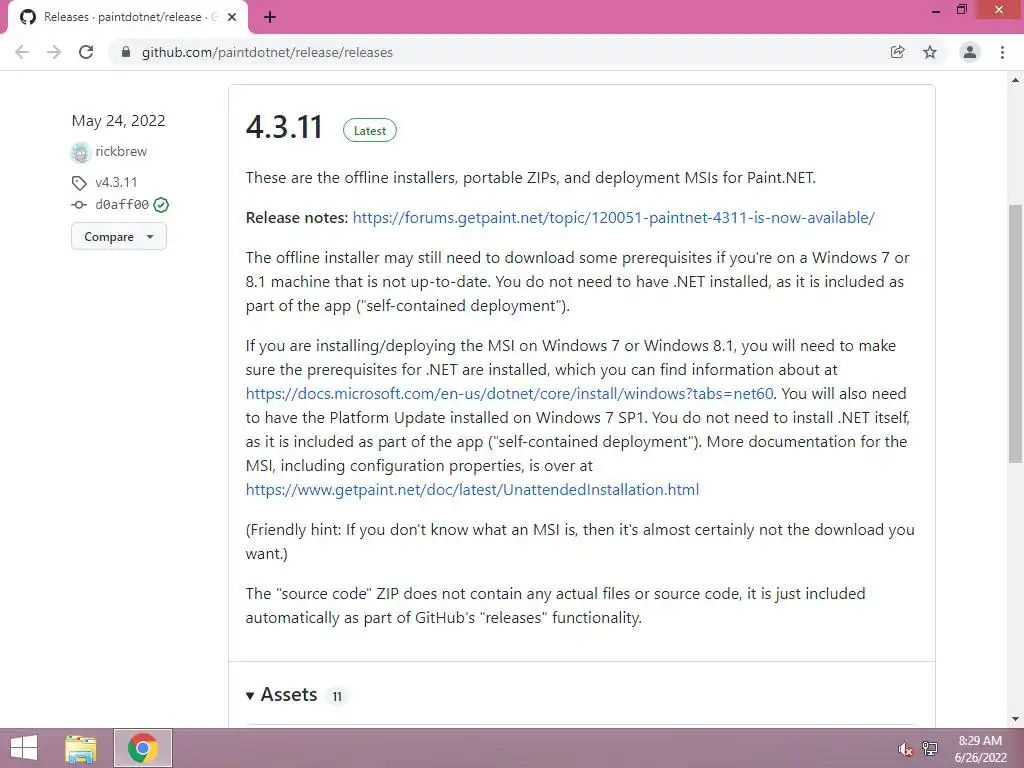Collapse the Assets section
Viewport: 1024px width, 768px height.
pos(281,695)
